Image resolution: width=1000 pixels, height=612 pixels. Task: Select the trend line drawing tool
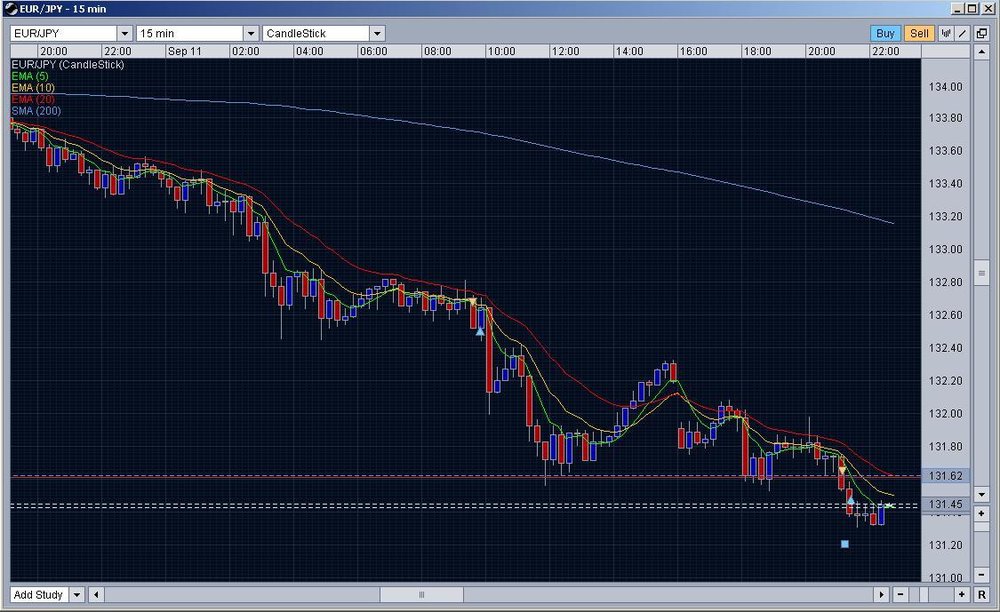(963, 33)
